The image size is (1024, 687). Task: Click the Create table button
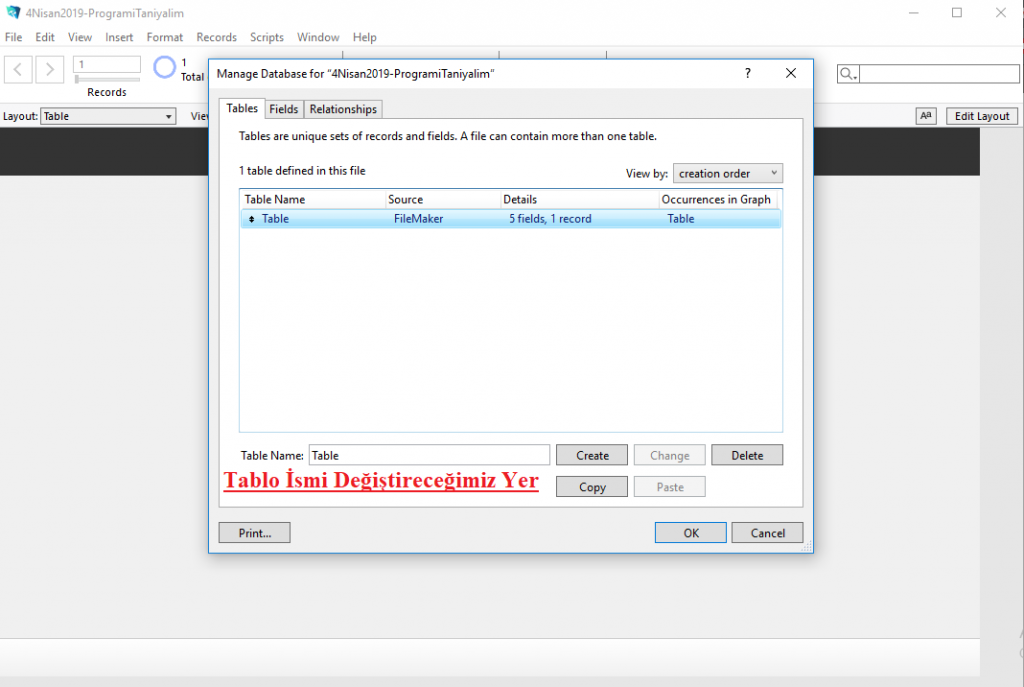coord(592,455)
